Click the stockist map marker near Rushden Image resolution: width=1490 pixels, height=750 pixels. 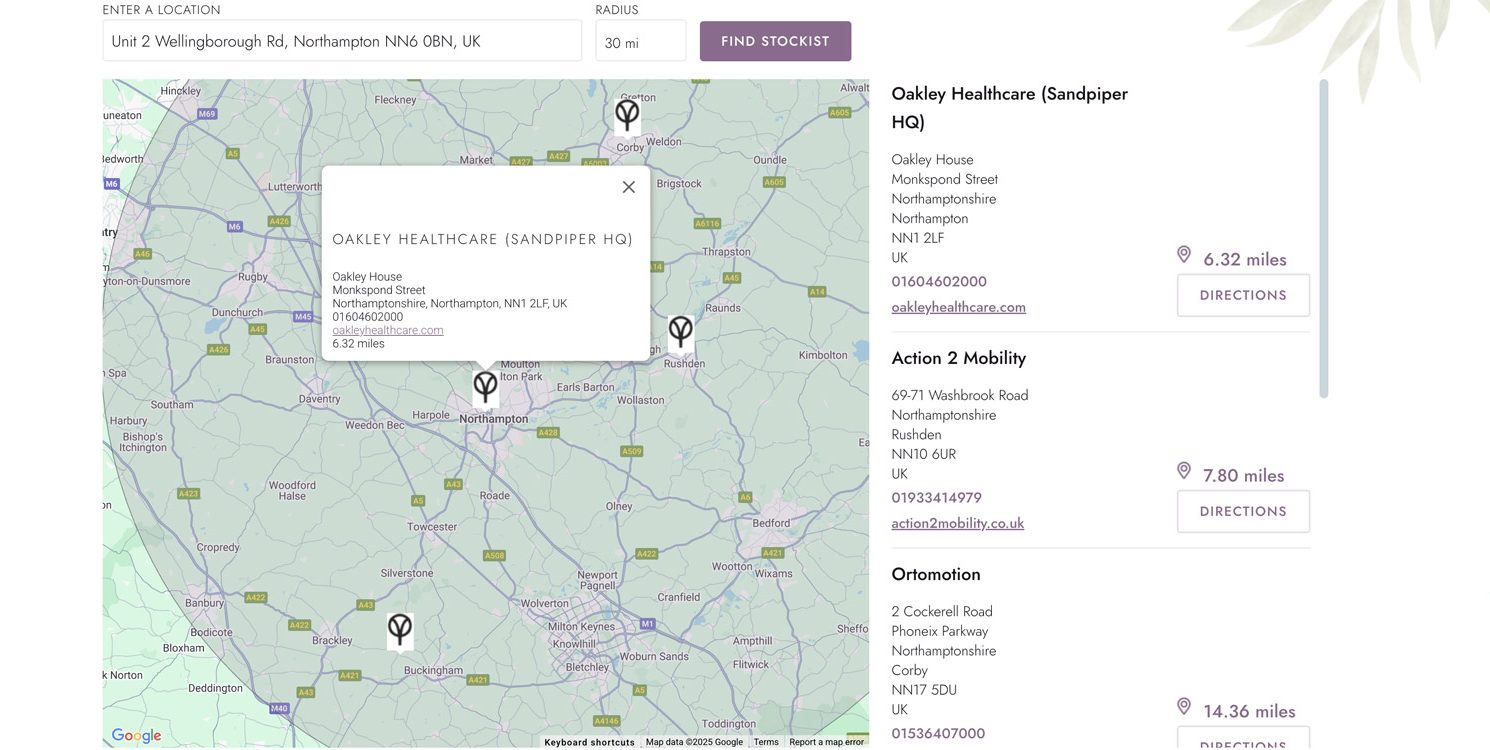(680, 332)
